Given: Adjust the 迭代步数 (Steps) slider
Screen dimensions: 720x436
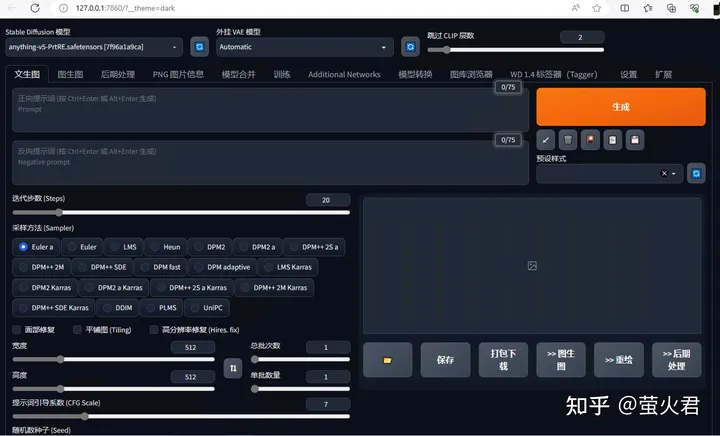Looking at the screenshot, I should pyautogui.click(x=181, y=212).
